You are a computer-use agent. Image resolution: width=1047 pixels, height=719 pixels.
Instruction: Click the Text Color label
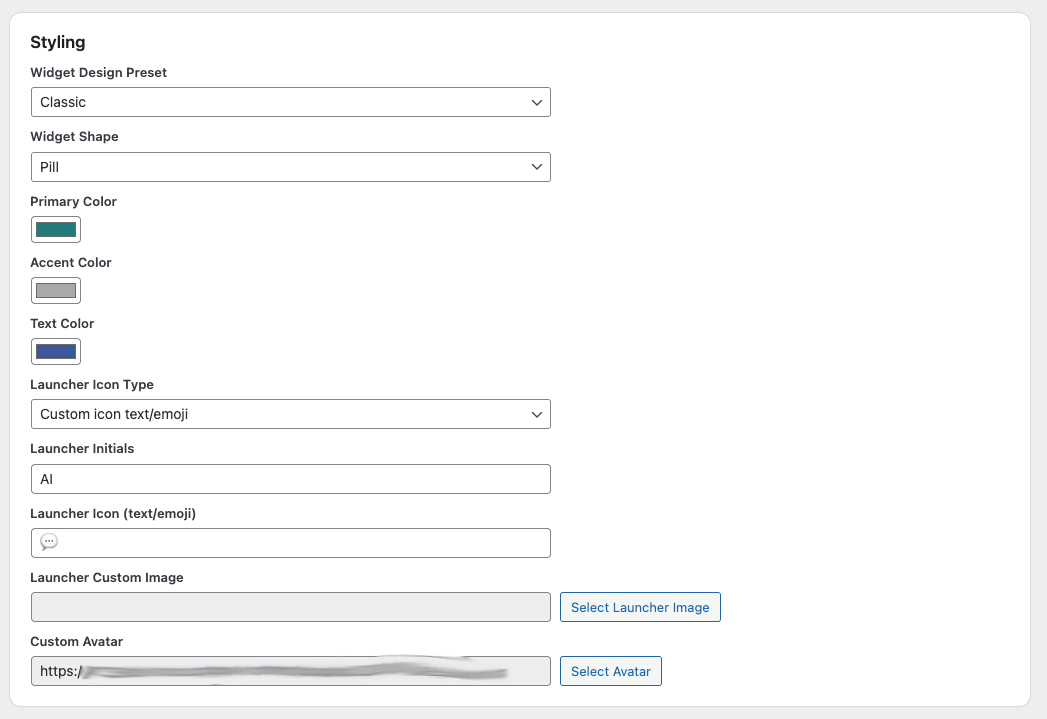[62, 323]
